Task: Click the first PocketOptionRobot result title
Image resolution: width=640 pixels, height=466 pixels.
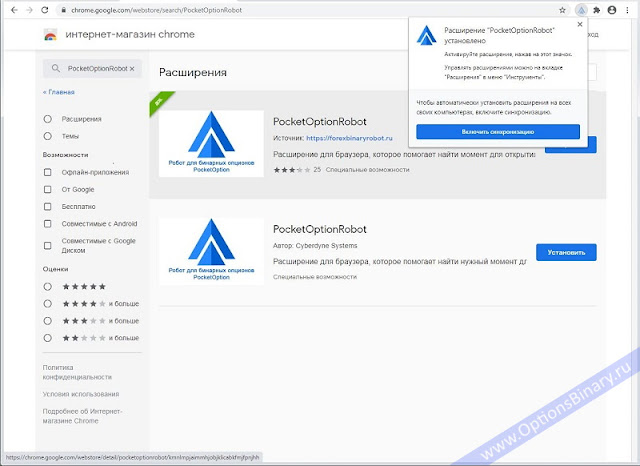Action: pos(320,122)
